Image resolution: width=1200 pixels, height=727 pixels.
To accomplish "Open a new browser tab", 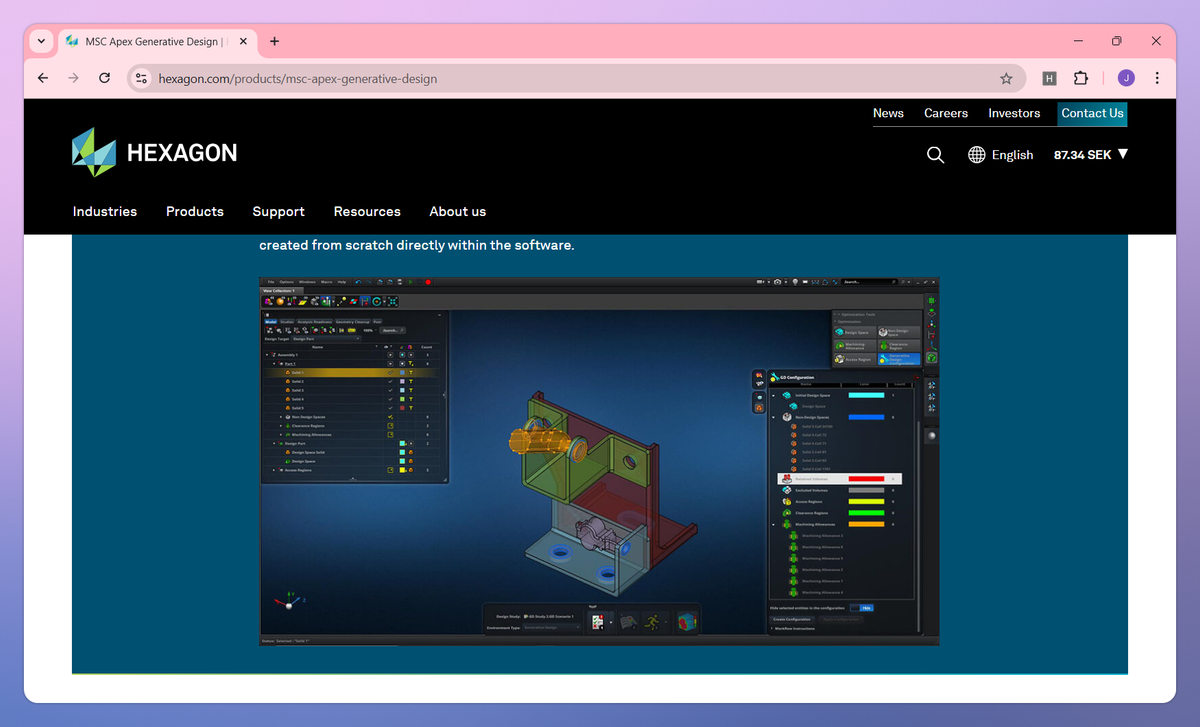I will tap(274, 41).
